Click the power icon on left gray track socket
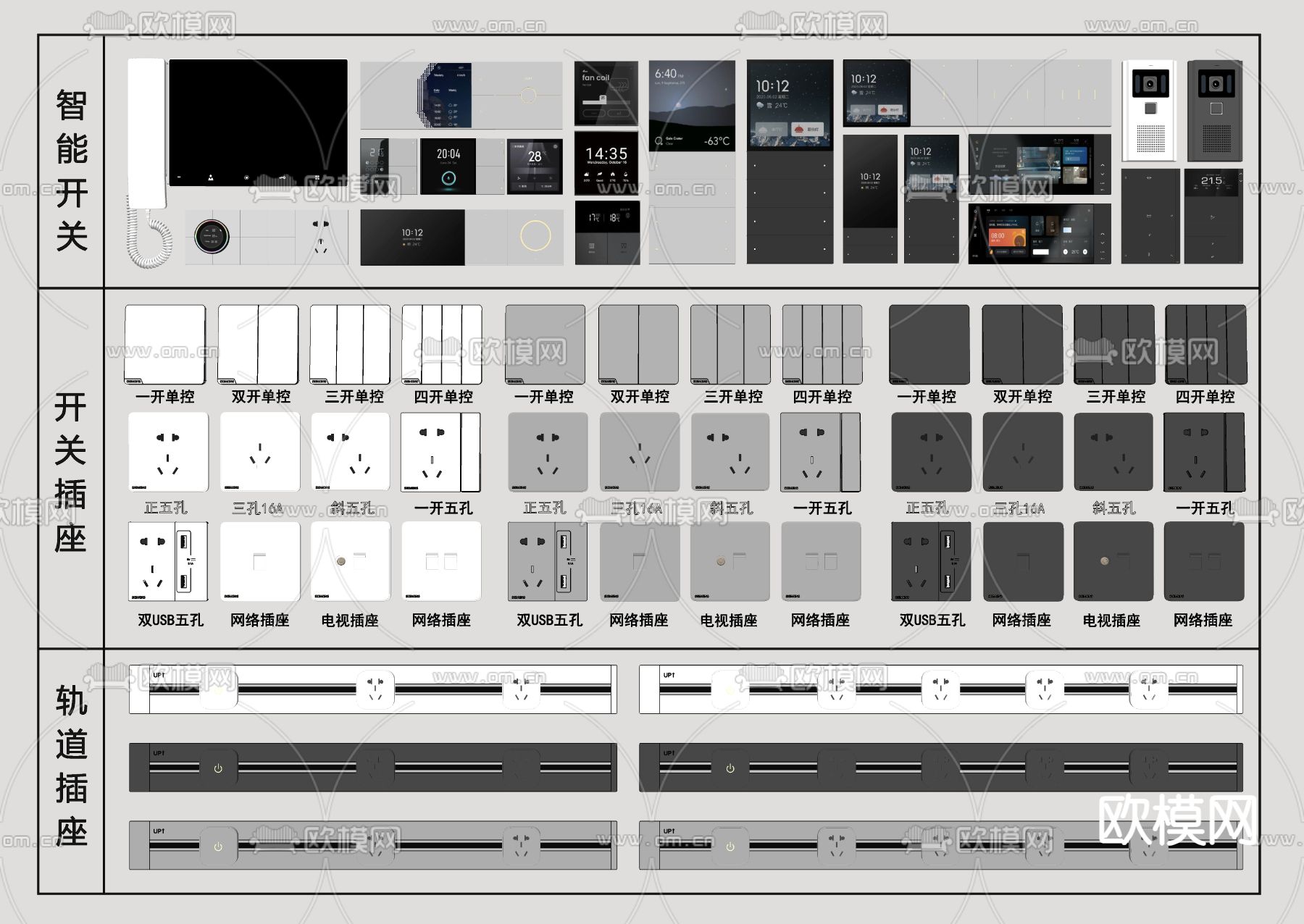 (x=218, y=847)
